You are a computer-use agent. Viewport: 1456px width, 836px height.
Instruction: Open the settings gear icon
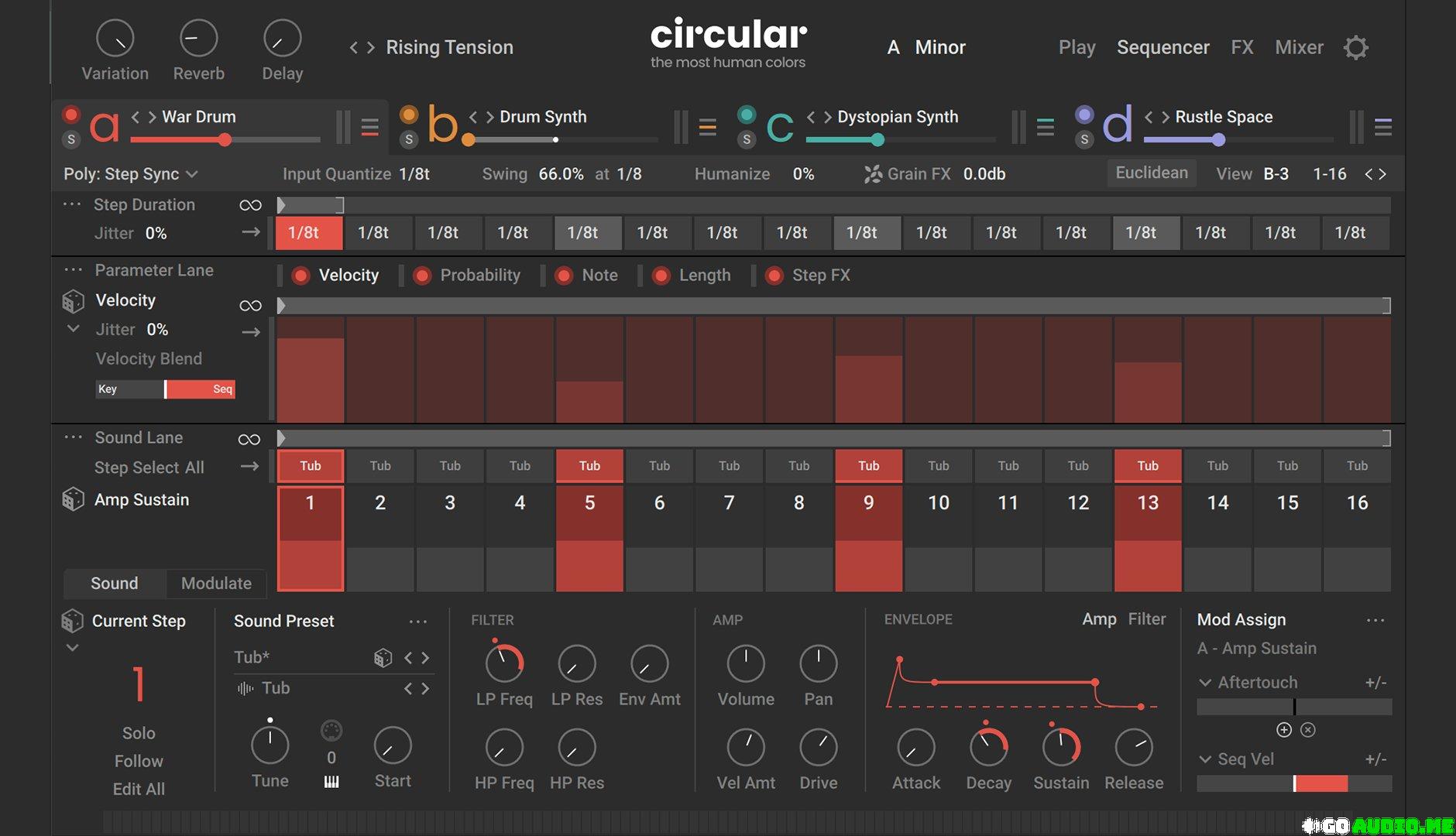[1355, 47]
